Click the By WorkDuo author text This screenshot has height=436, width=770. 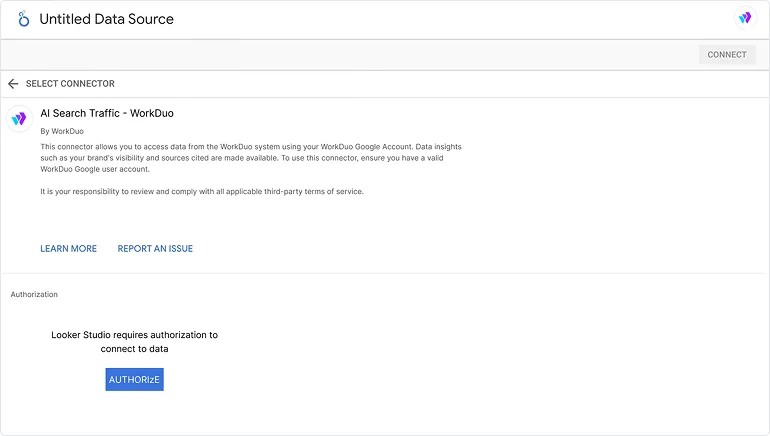[62, 131]
